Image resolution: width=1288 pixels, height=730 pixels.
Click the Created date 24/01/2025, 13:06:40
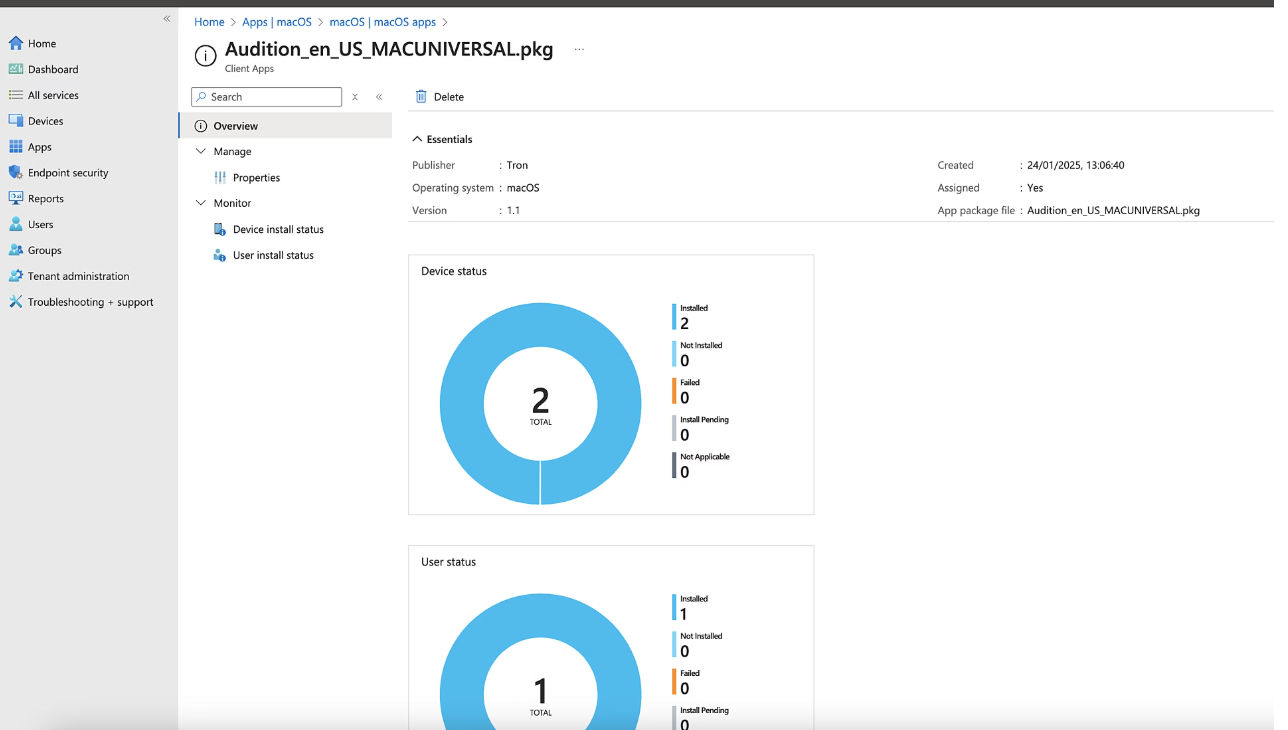coord(1076,165)
